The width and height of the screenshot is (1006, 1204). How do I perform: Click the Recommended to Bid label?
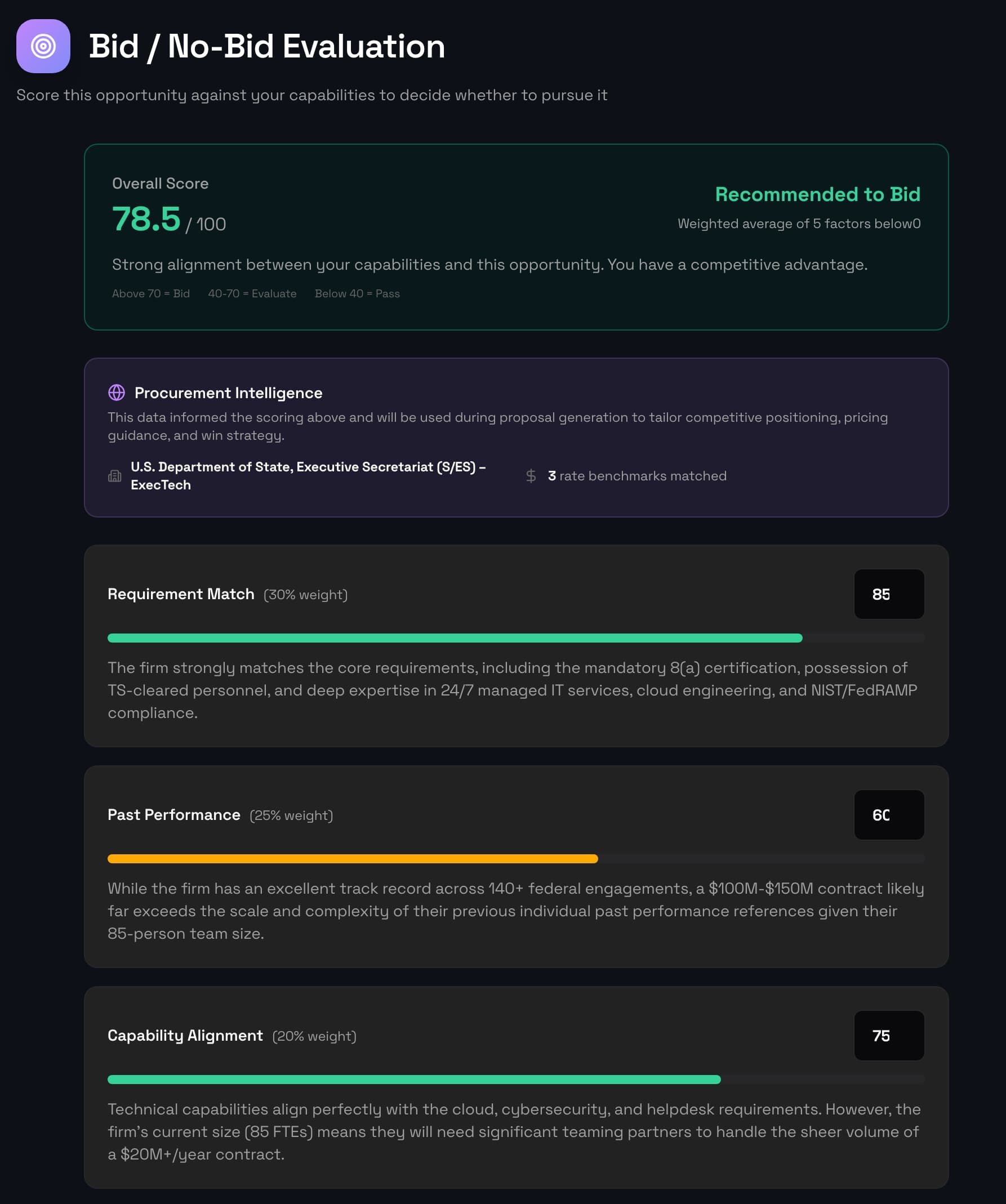817,194
